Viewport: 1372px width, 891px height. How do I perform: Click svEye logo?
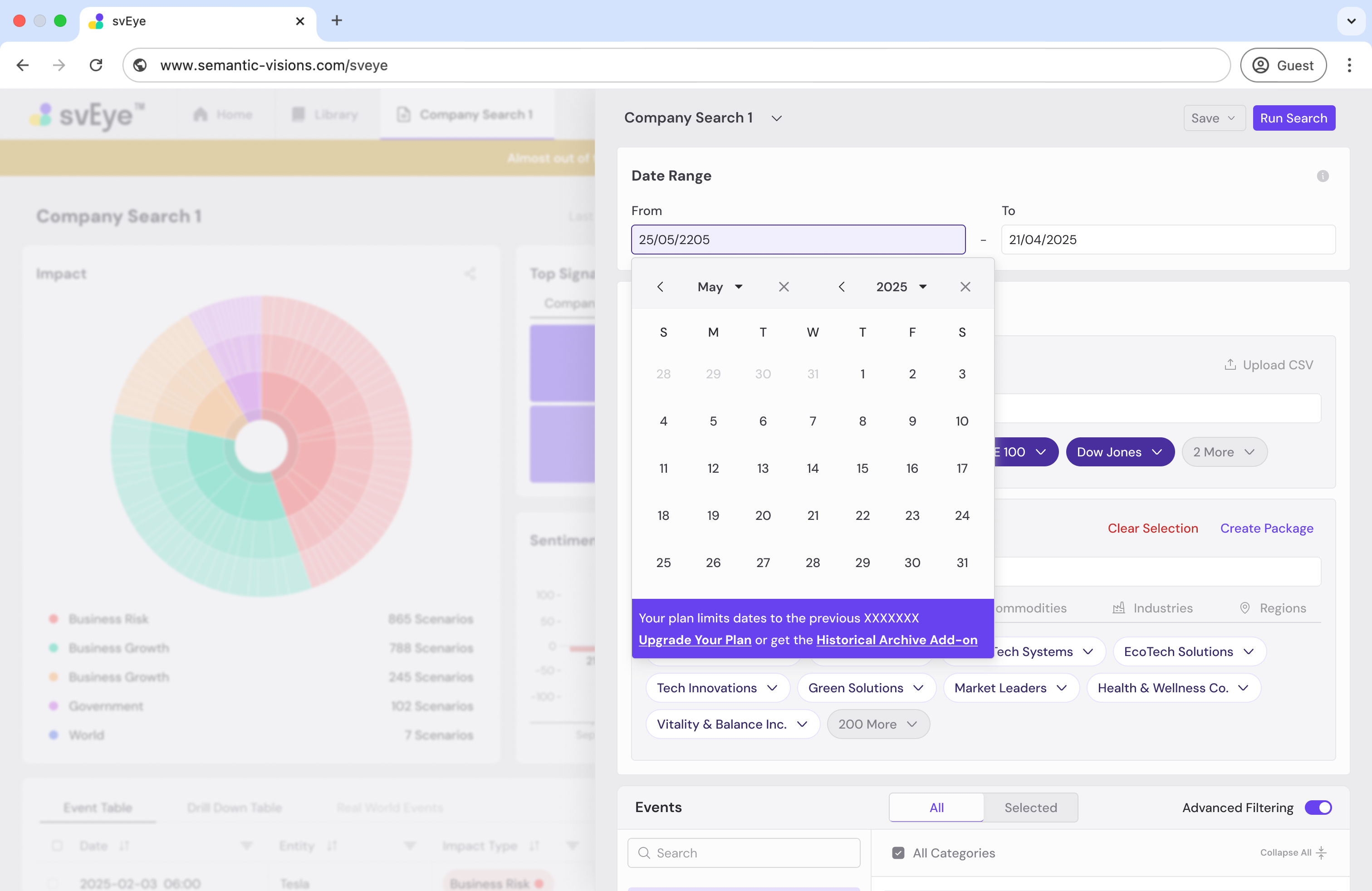tap(87, 115)
